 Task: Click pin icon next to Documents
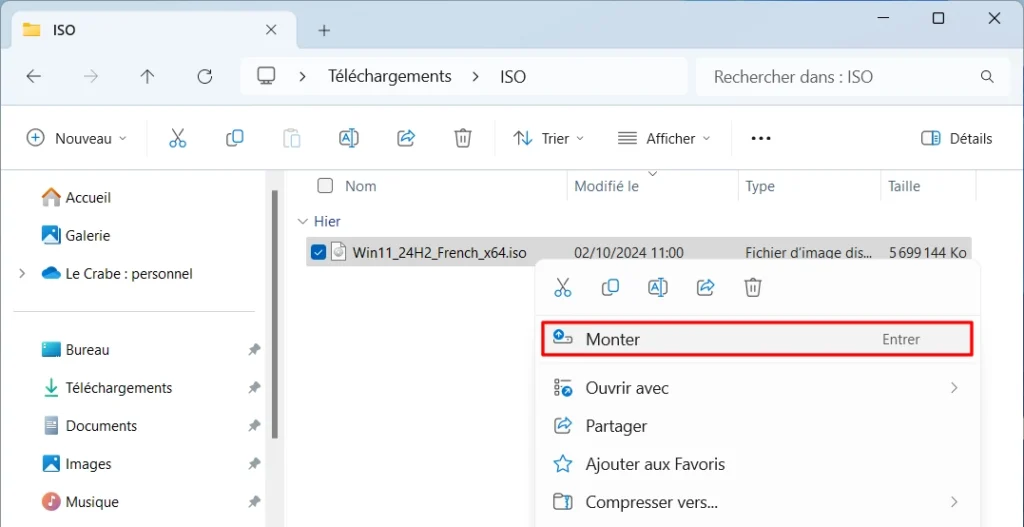pos(254,426)
